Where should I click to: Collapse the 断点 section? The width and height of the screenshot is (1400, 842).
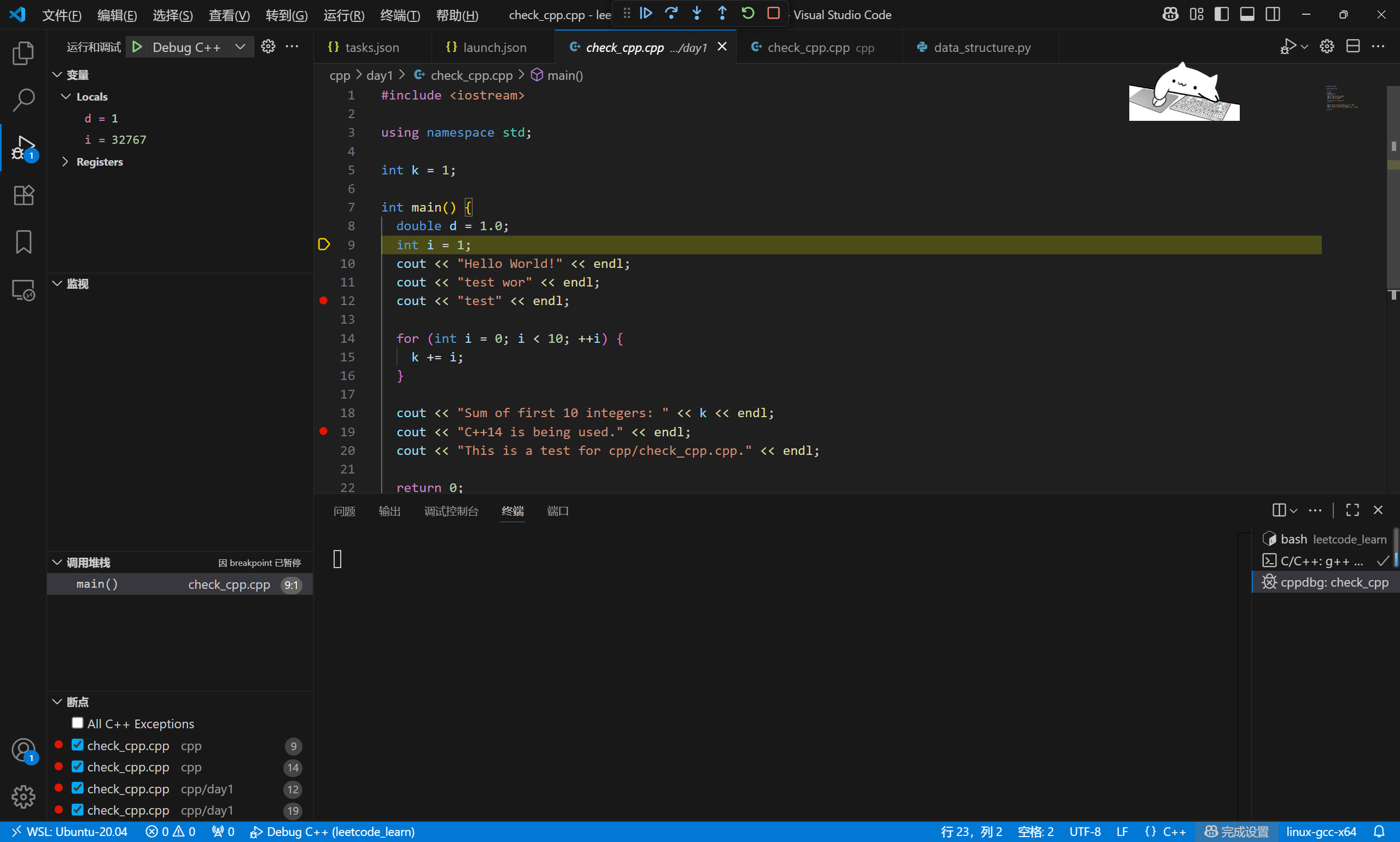click(57, 702)
